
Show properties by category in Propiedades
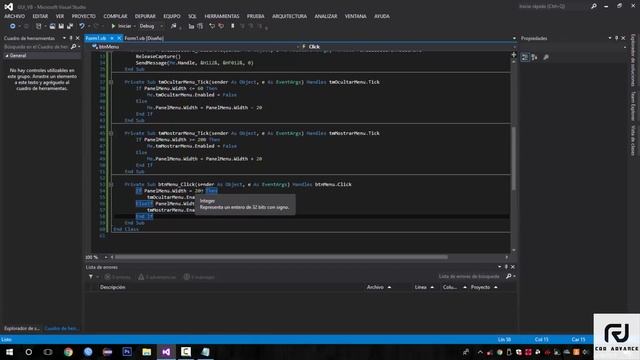coord(525,58)
